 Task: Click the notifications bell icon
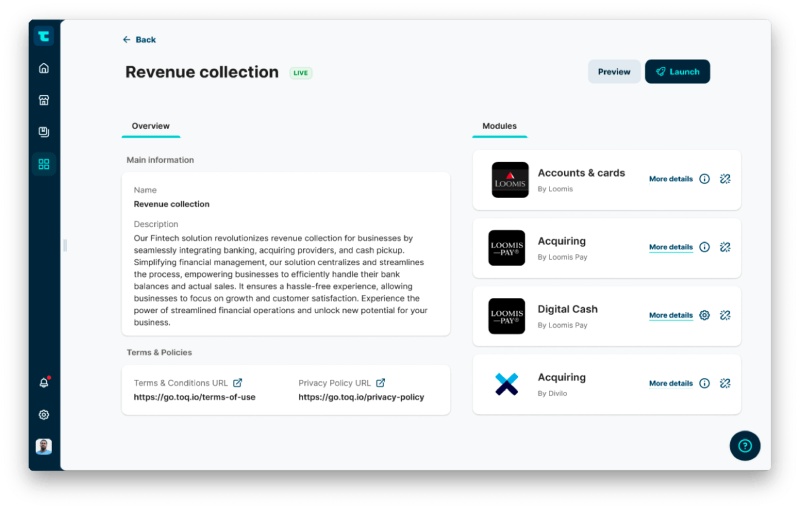click(43, 383)
